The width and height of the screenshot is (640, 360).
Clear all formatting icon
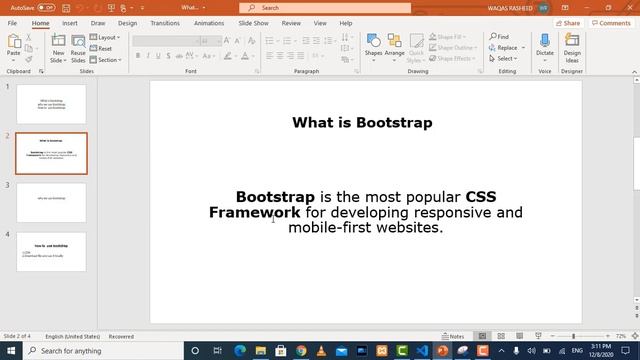coord(251,40)
